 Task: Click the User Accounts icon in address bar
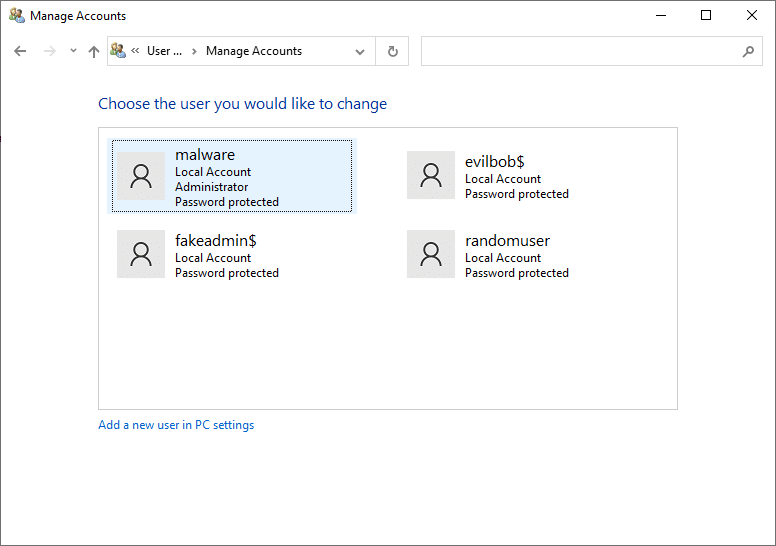click(118, 50)
